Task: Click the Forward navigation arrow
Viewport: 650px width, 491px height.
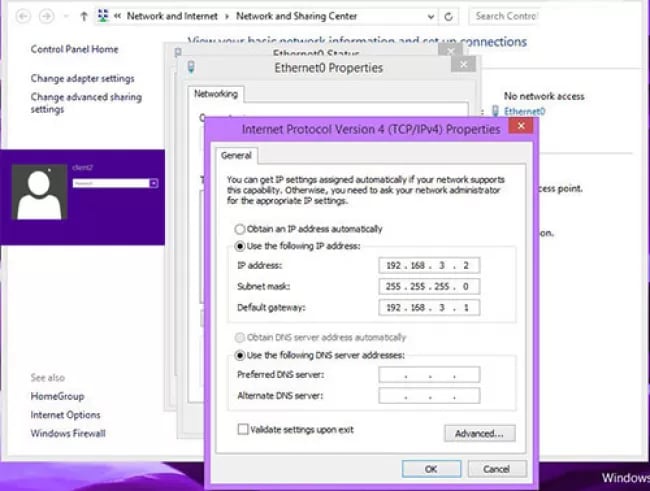Action: point(46,17)
